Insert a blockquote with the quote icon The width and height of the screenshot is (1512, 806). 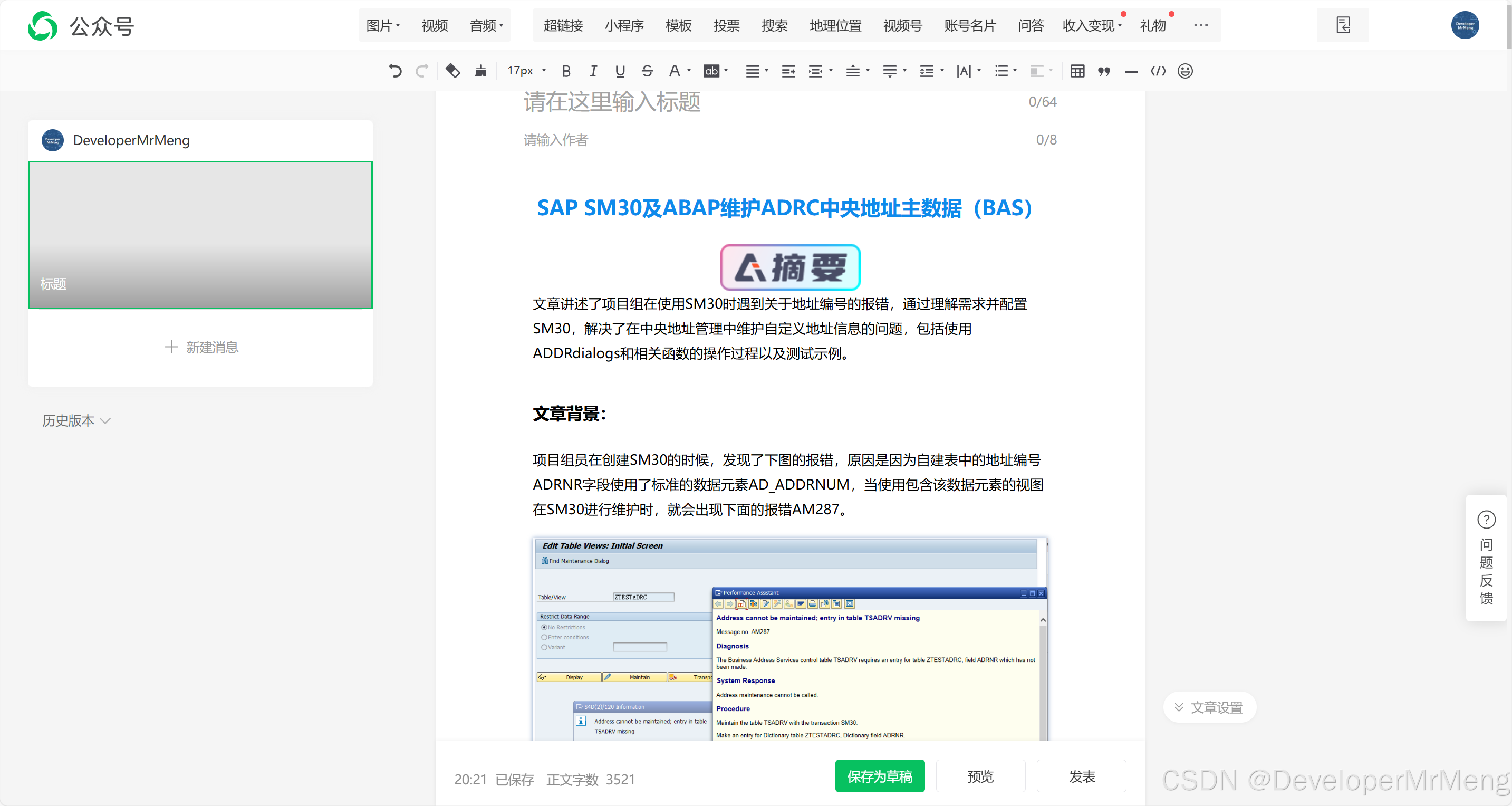(x=1103, y=71)
